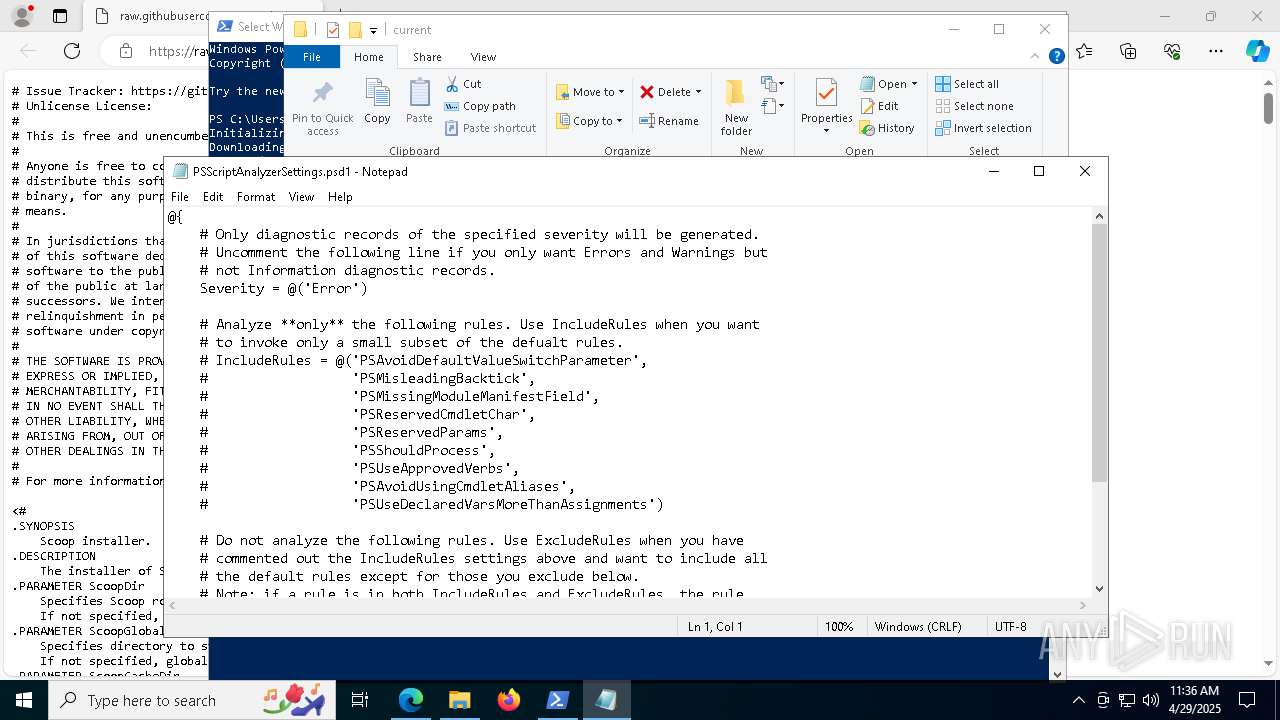Open Edge Favorites star icon

[1084, 51]
